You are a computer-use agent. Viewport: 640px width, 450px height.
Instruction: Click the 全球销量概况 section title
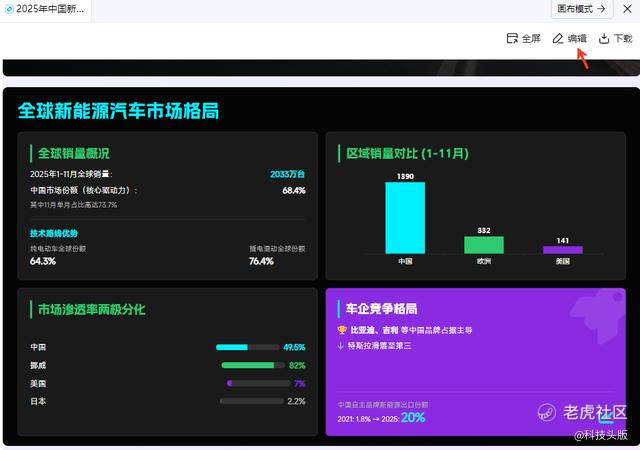(x=73, y=153)
